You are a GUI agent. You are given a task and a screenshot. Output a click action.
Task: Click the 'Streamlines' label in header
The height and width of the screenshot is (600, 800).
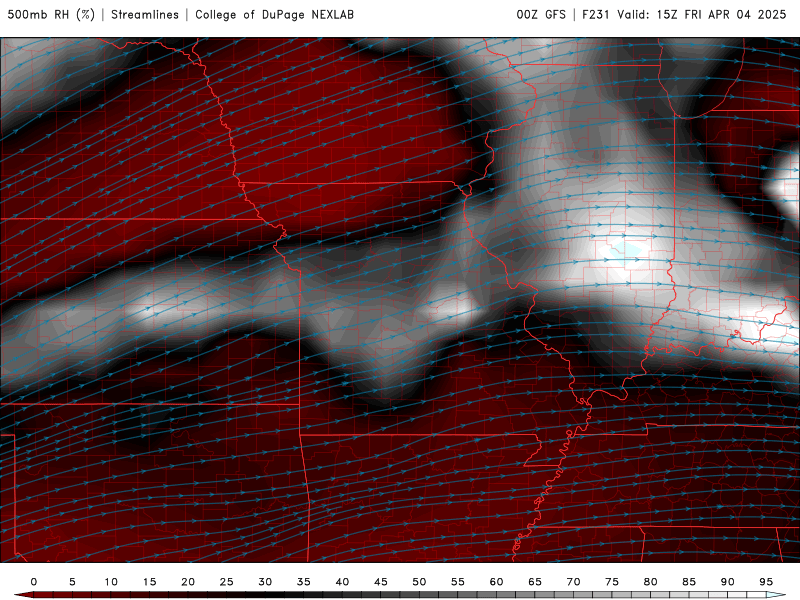coord(145,14)
